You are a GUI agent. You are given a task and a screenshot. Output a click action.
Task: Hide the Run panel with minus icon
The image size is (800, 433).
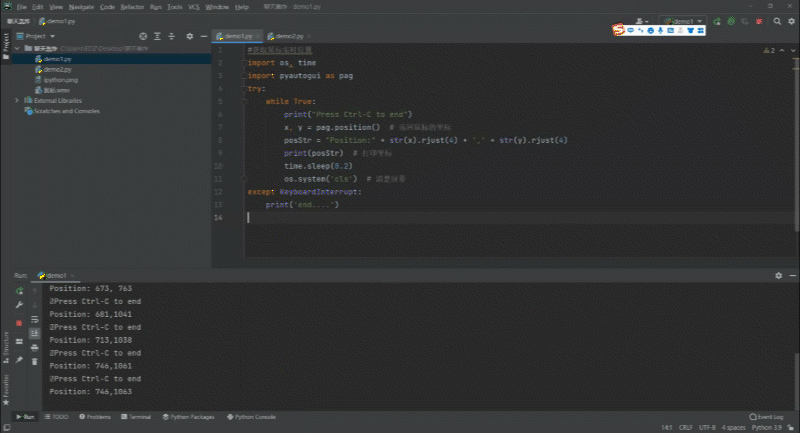coord(792,275)
